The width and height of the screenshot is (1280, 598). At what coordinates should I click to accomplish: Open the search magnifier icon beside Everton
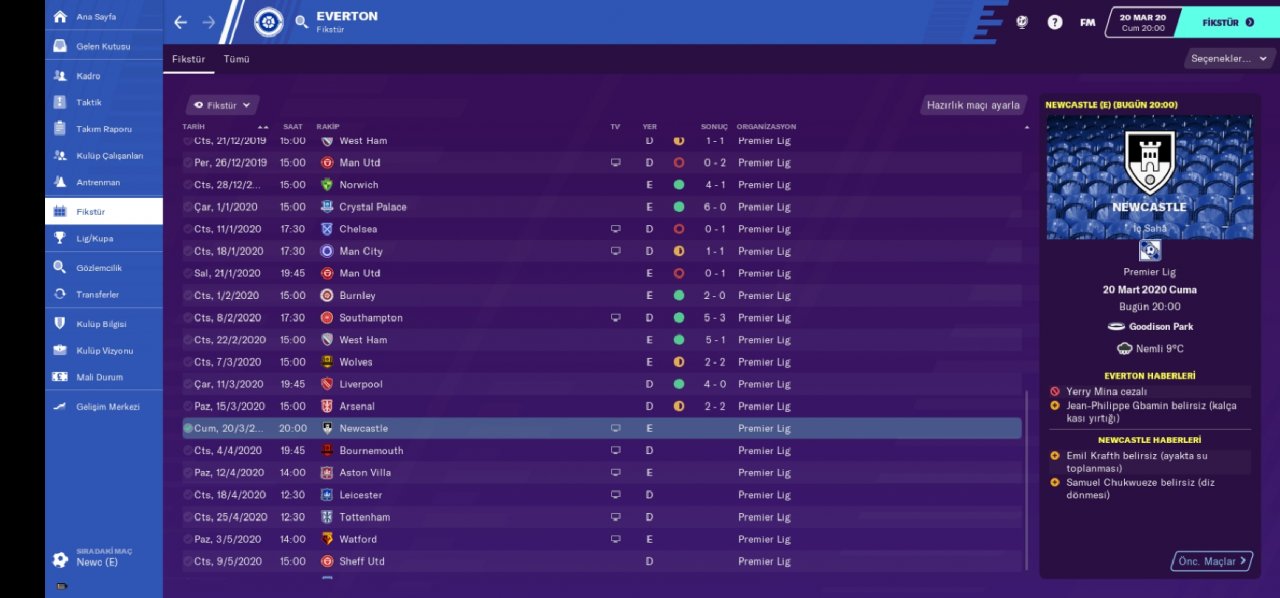click(301, 22)
